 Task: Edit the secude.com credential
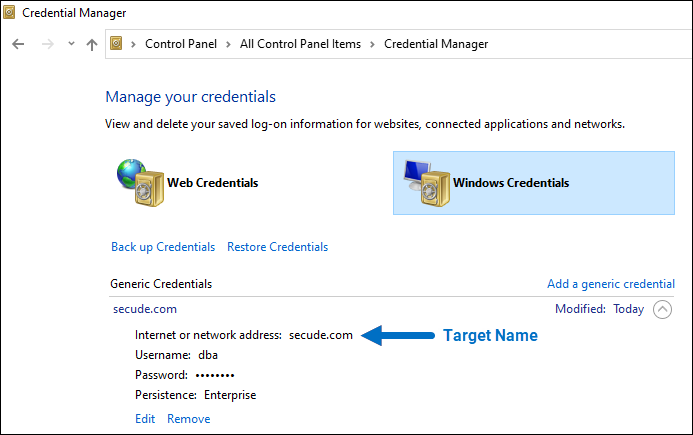point(145,419)
